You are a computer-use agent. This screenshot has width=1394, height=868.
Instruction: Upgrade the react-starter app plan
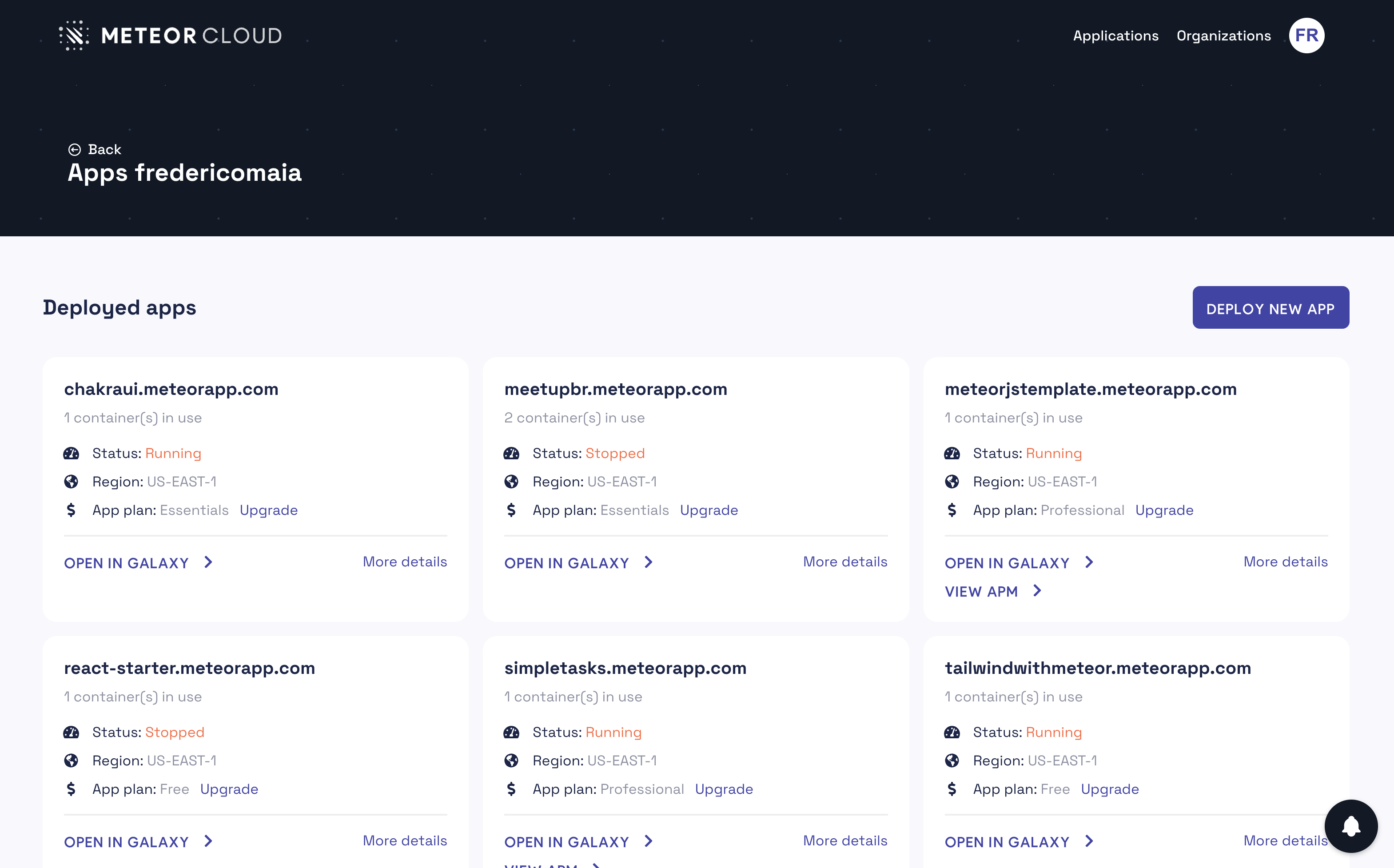tap(229, 789)
